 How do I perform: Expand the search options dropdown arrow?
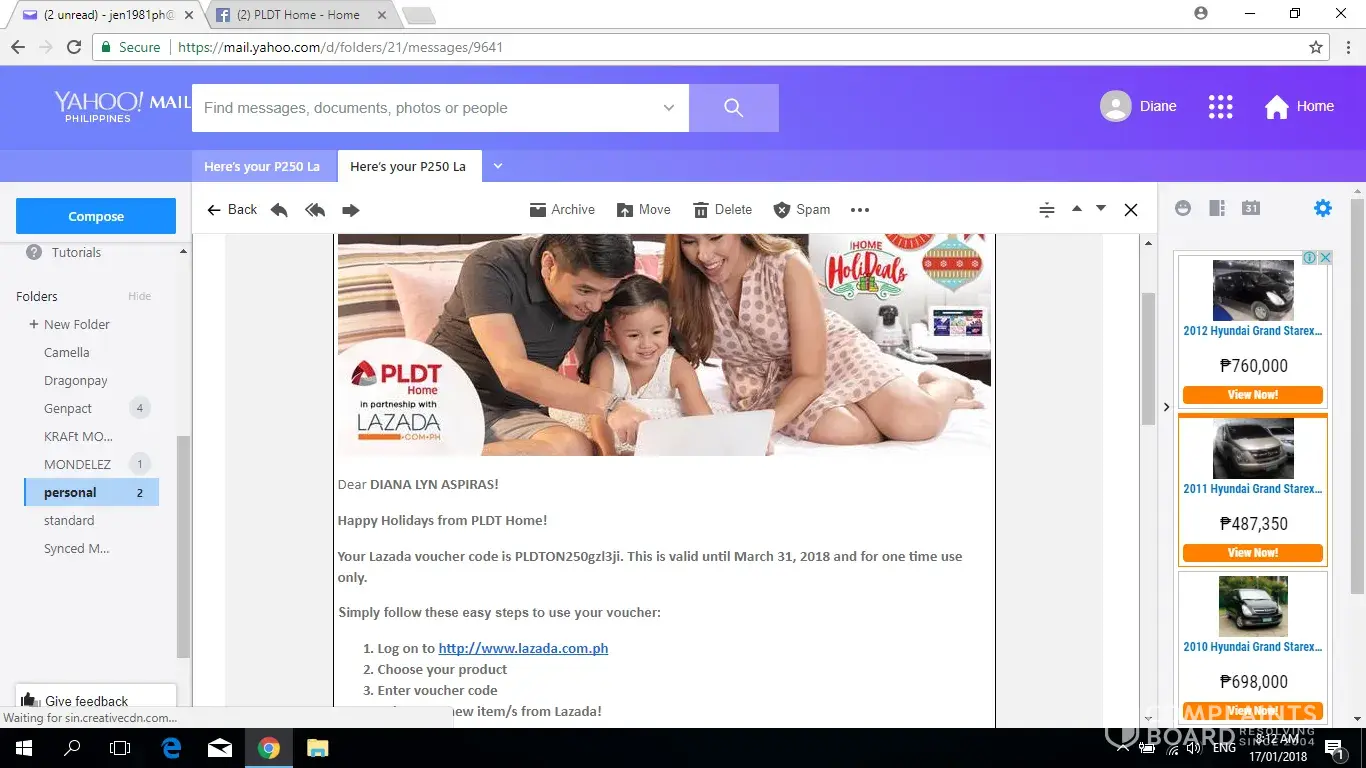669,108
